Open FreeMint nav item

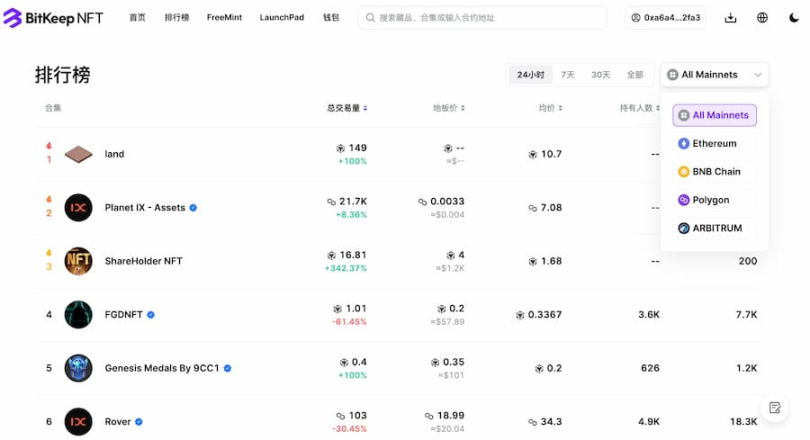click(224, 18)
